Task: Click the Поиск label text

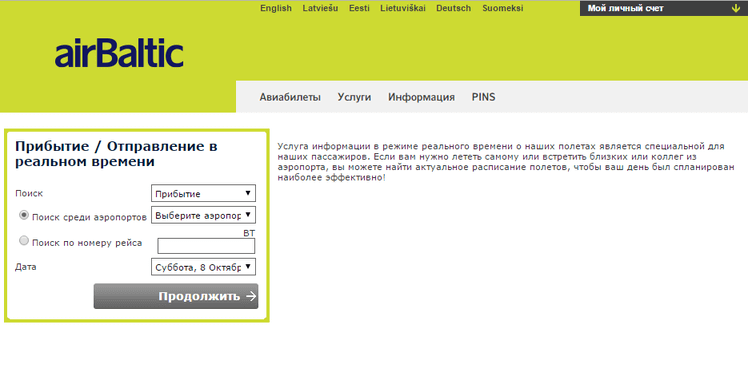Action: tap(29, 193)
